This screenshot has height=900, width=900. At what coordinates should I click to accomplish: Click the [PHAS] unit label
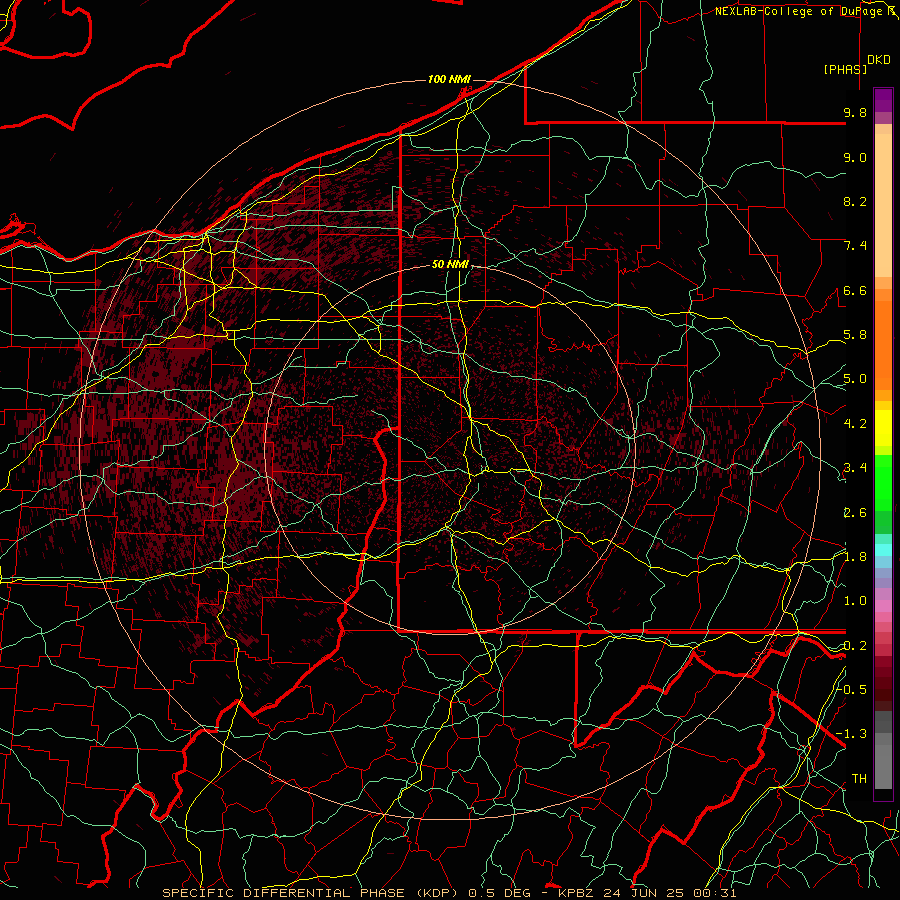coord(845,69)
